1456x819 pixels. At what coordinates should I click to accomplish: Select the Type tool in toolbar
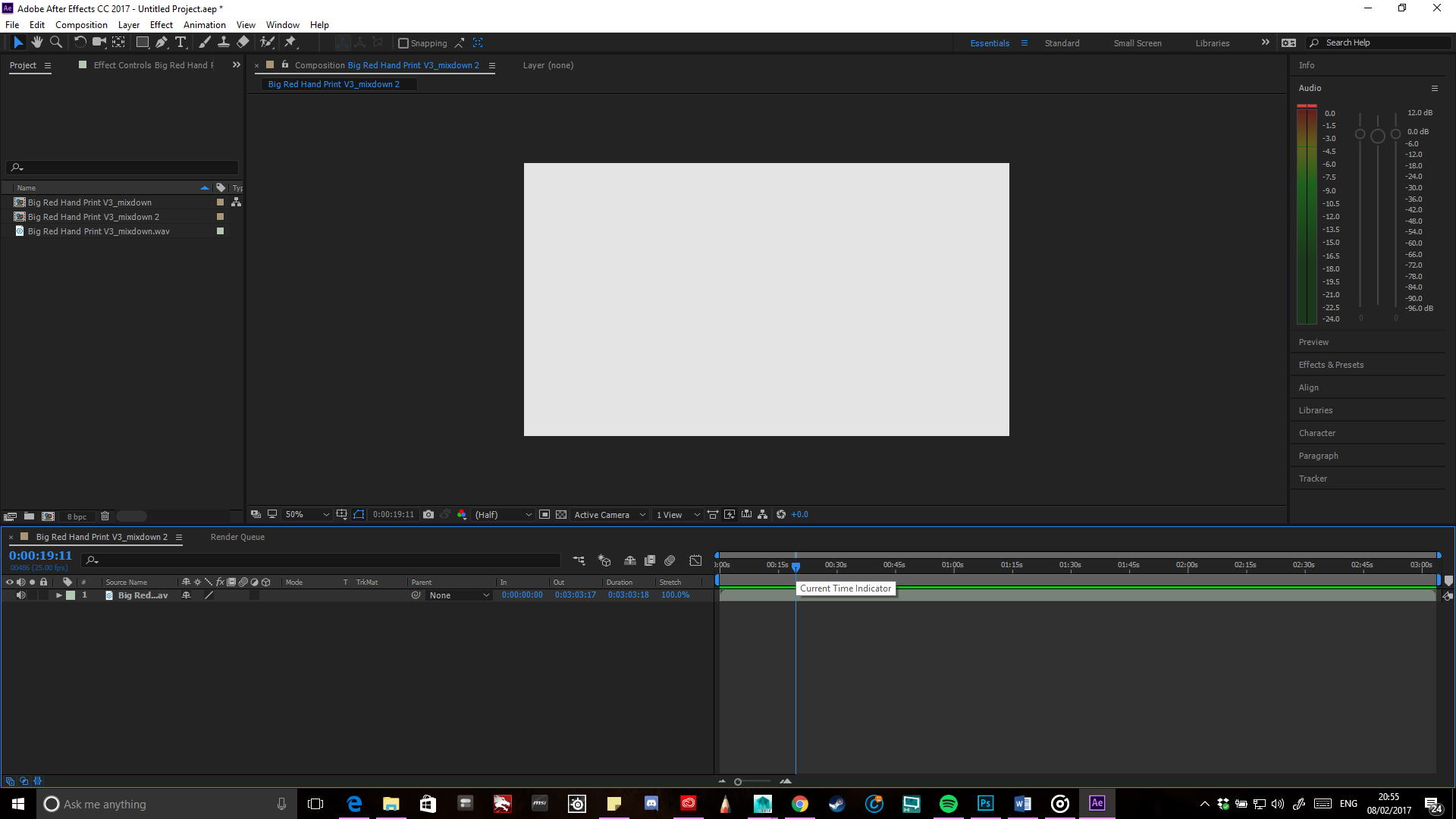point(181,42)
